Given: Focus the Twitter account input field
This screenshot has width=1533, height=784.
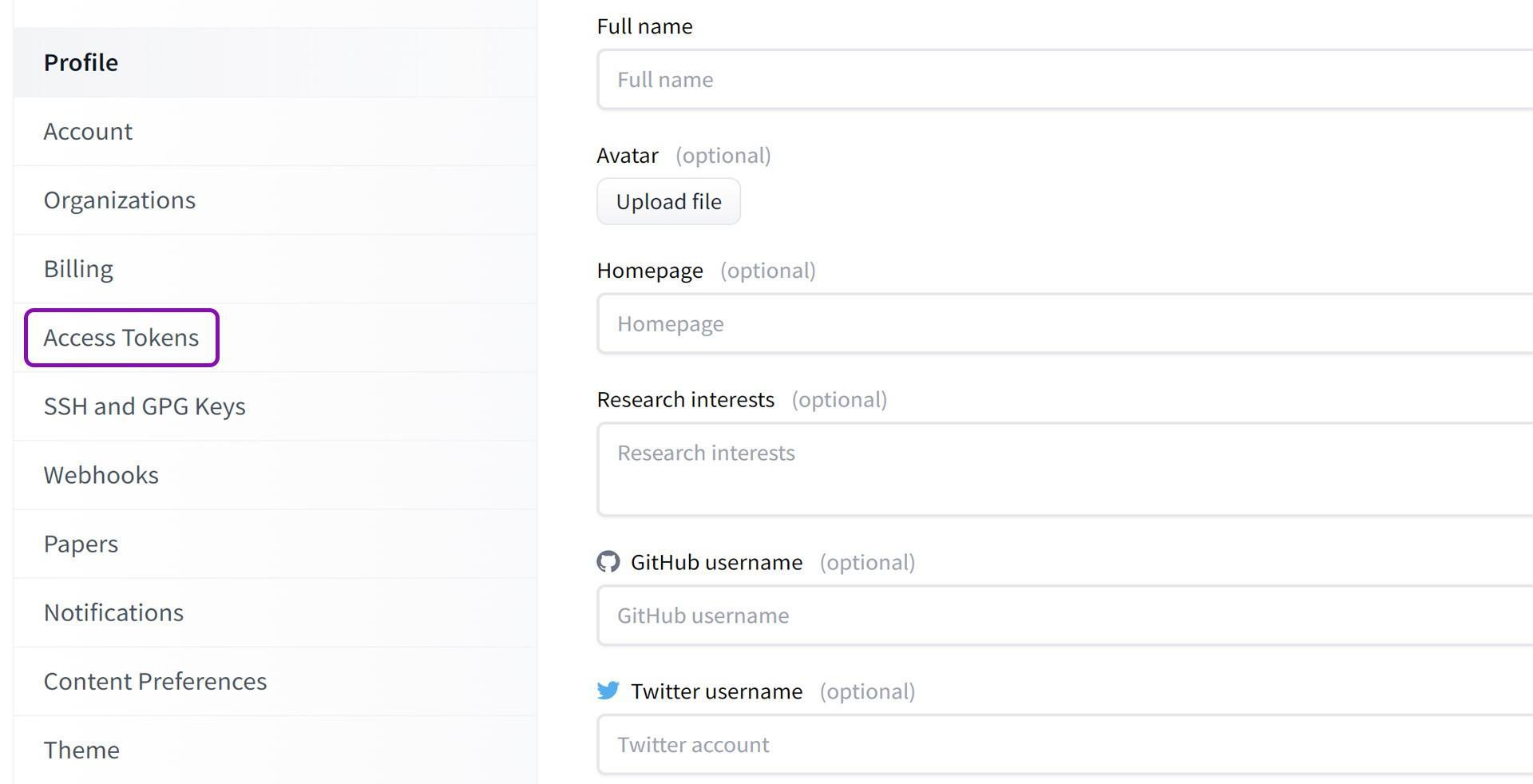Looking at the screenshot, I should pos(1065,745).
